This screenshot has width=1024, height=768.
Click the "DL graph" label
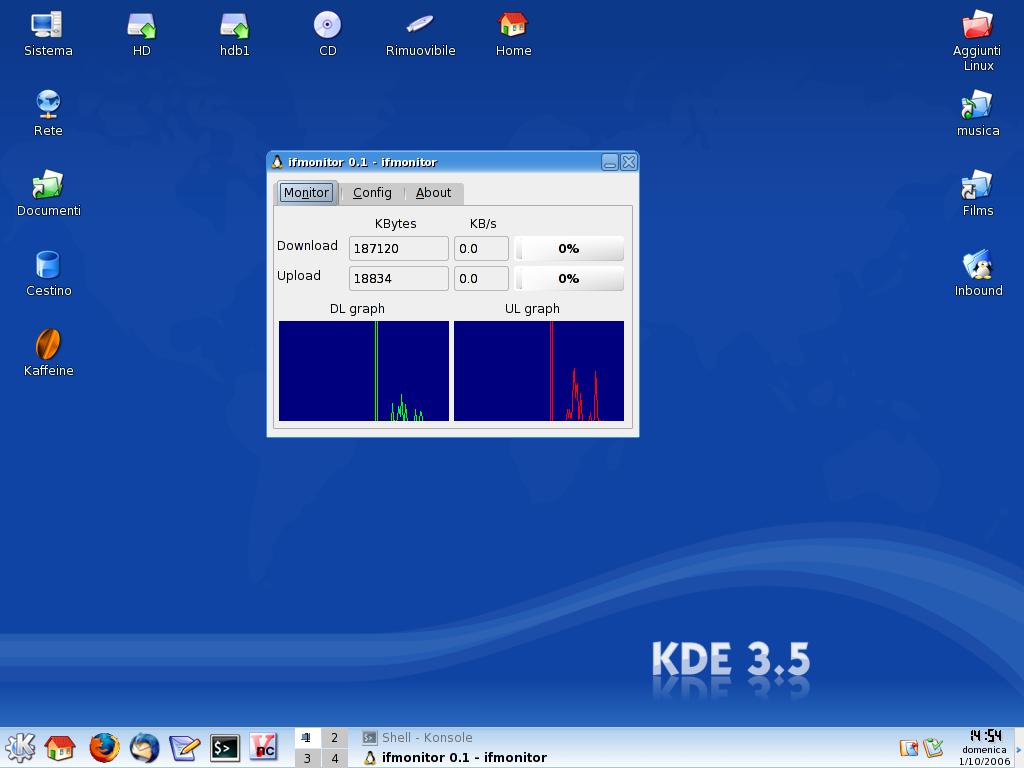(x=357, y=308)
